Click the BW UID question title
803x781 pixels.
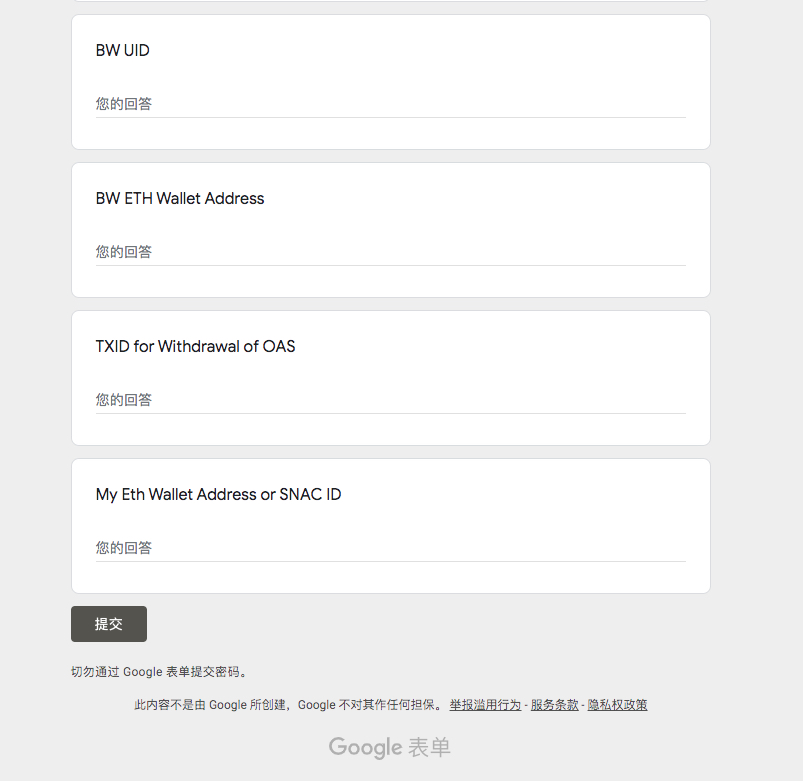pyautogui.click(x=123, y=51)
